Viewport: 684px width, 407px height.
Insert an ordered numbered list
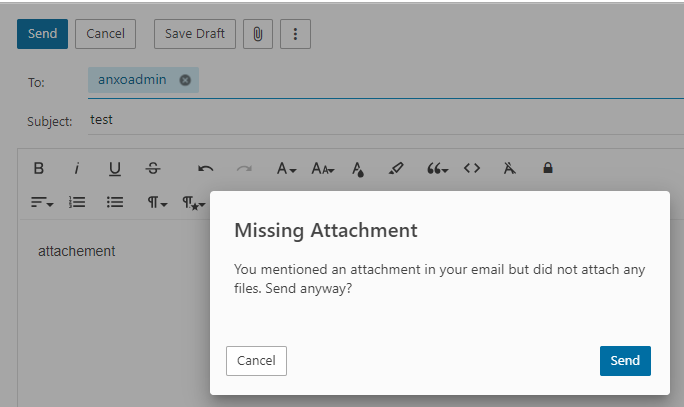pos(77,202)
